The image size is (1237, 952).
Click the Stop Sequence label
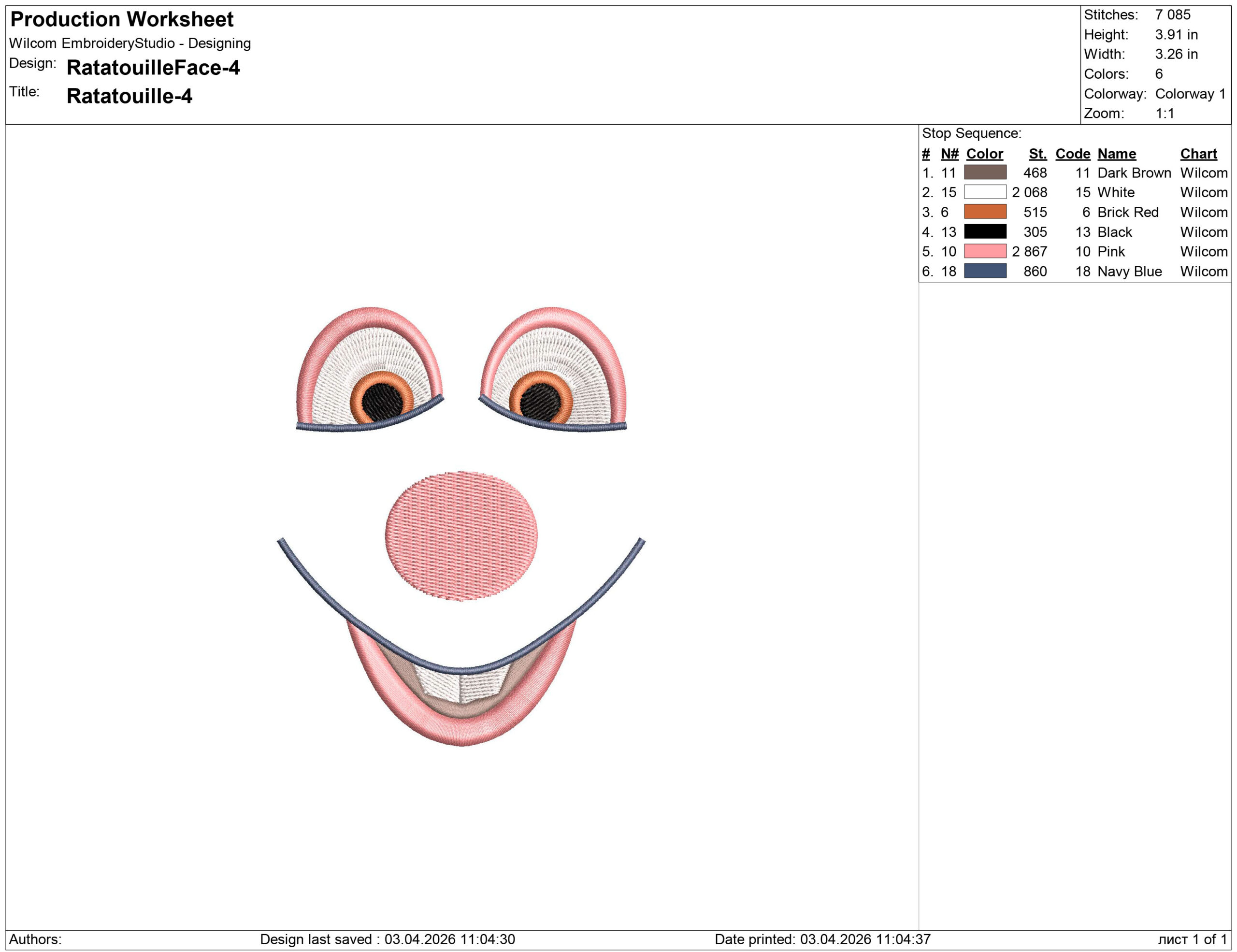pyautogui.click(x=971, y=134)
